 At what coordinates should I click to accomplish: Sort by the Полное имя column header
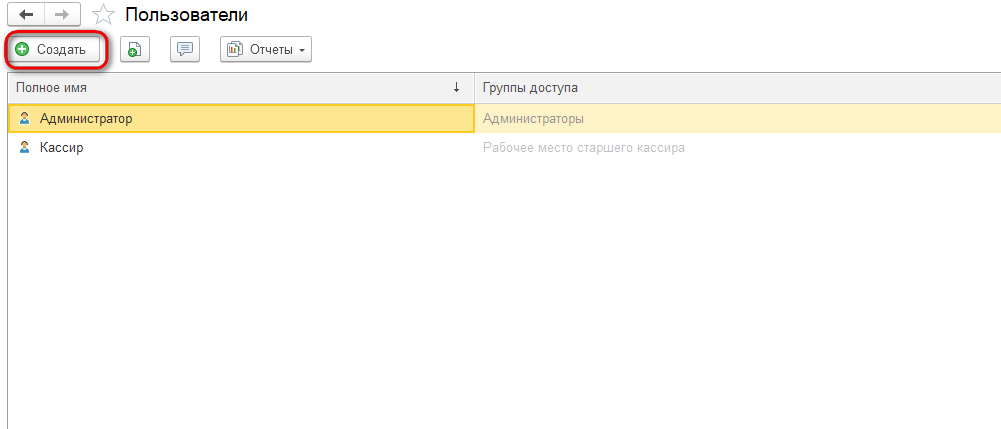[x=241, y=88]
